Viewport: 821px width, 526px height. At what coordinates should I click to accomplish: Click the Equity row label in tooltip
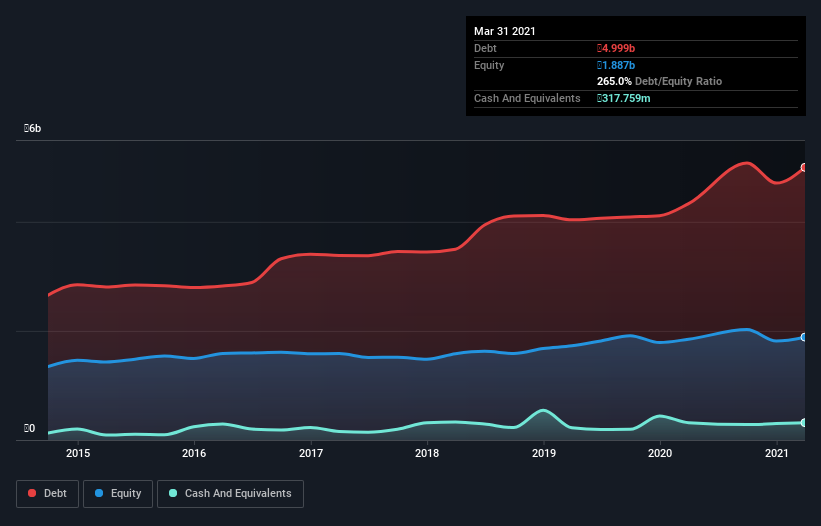click(489, 65)
